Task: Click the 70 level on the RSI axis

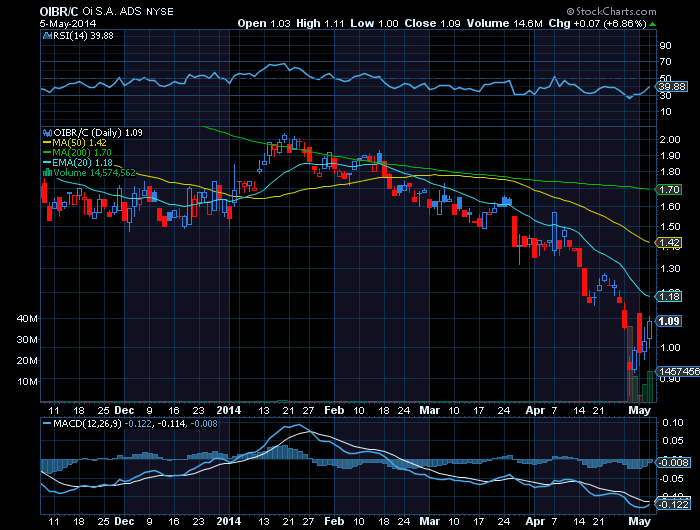Action: click(x=665, y=62)
